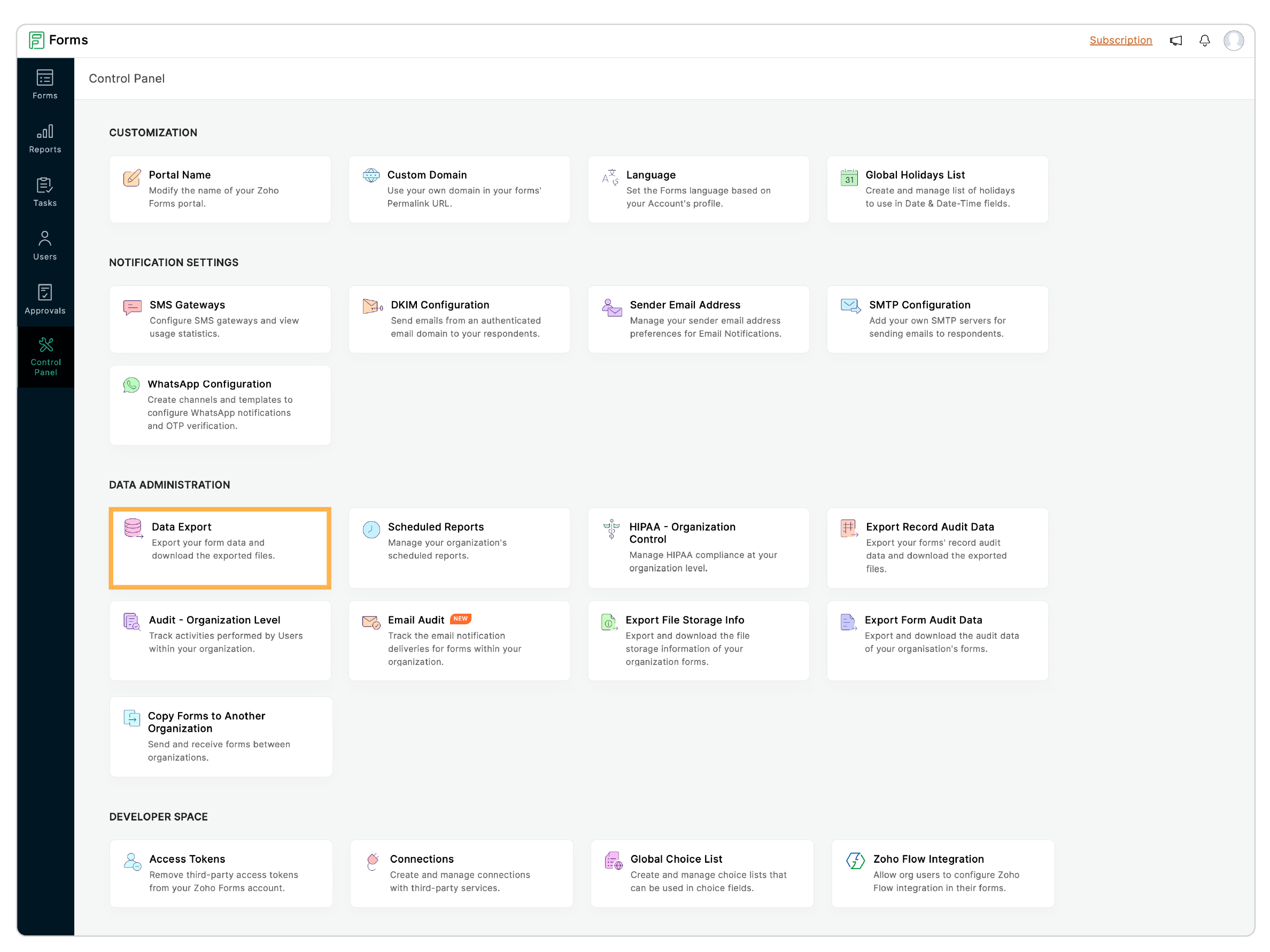The height and width of the screenshot is (952, 1270).
Task: Open the Access Tokens card
Action: pos(220,873)
